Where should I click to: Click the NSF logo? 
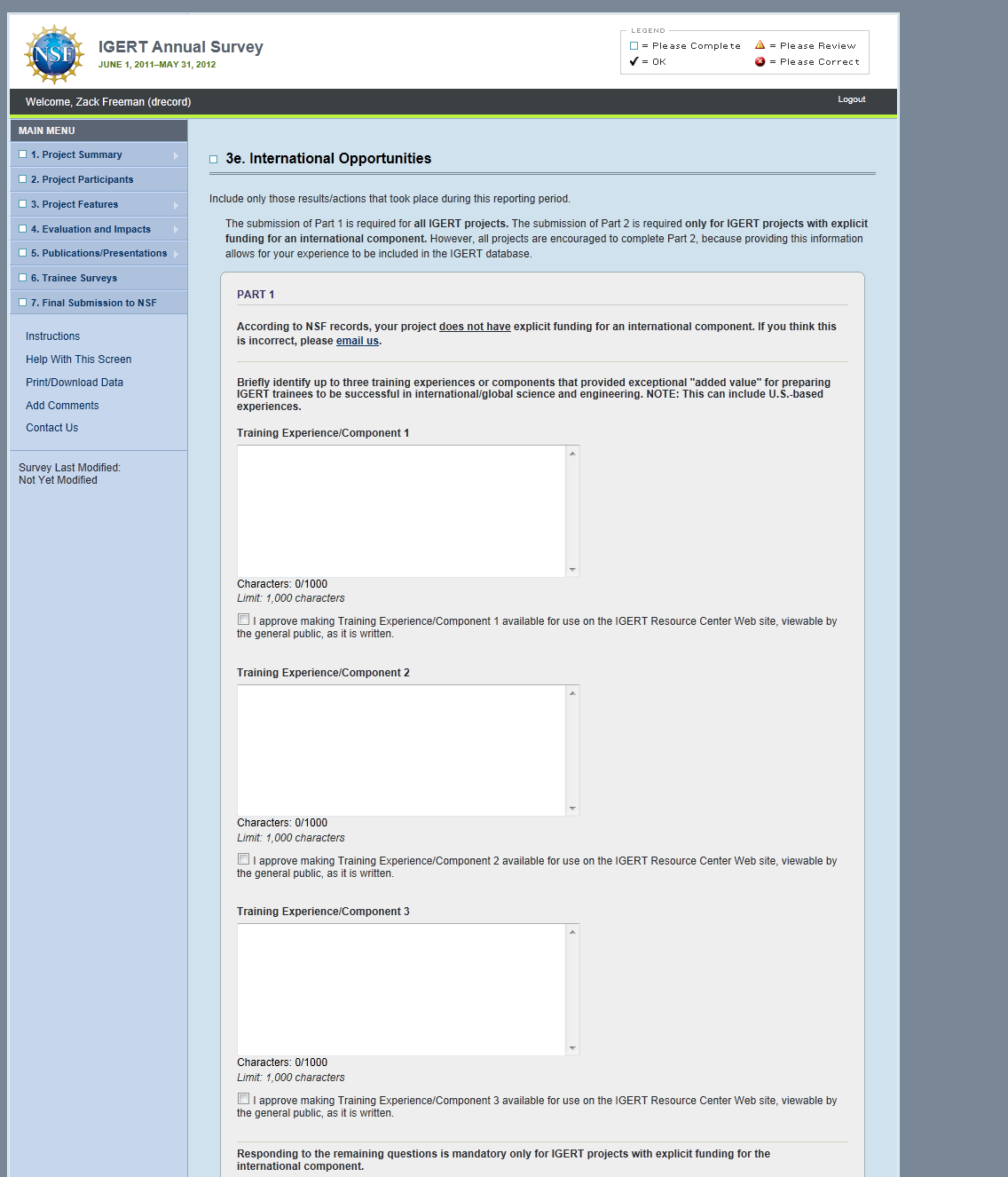click(x=54, y=54)
